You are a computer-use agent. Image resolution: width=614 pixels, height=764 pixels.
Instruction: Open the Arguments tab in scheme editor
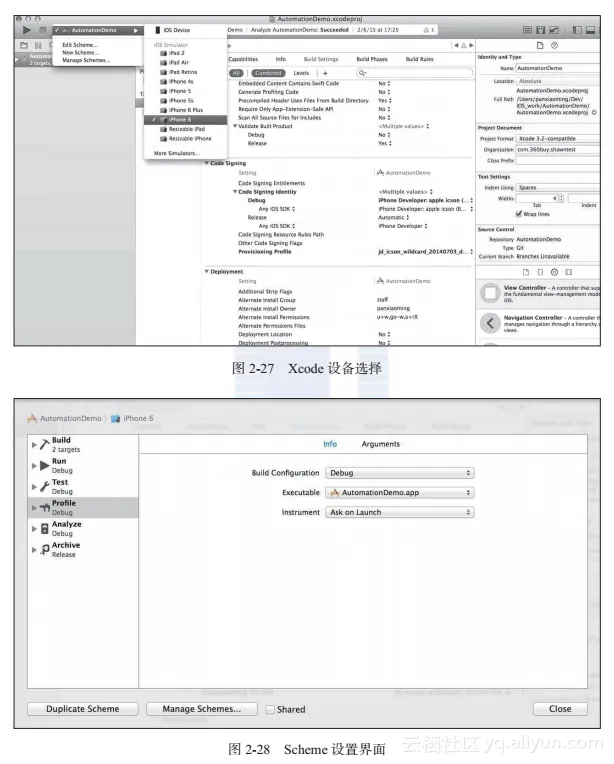click(381, 444)
